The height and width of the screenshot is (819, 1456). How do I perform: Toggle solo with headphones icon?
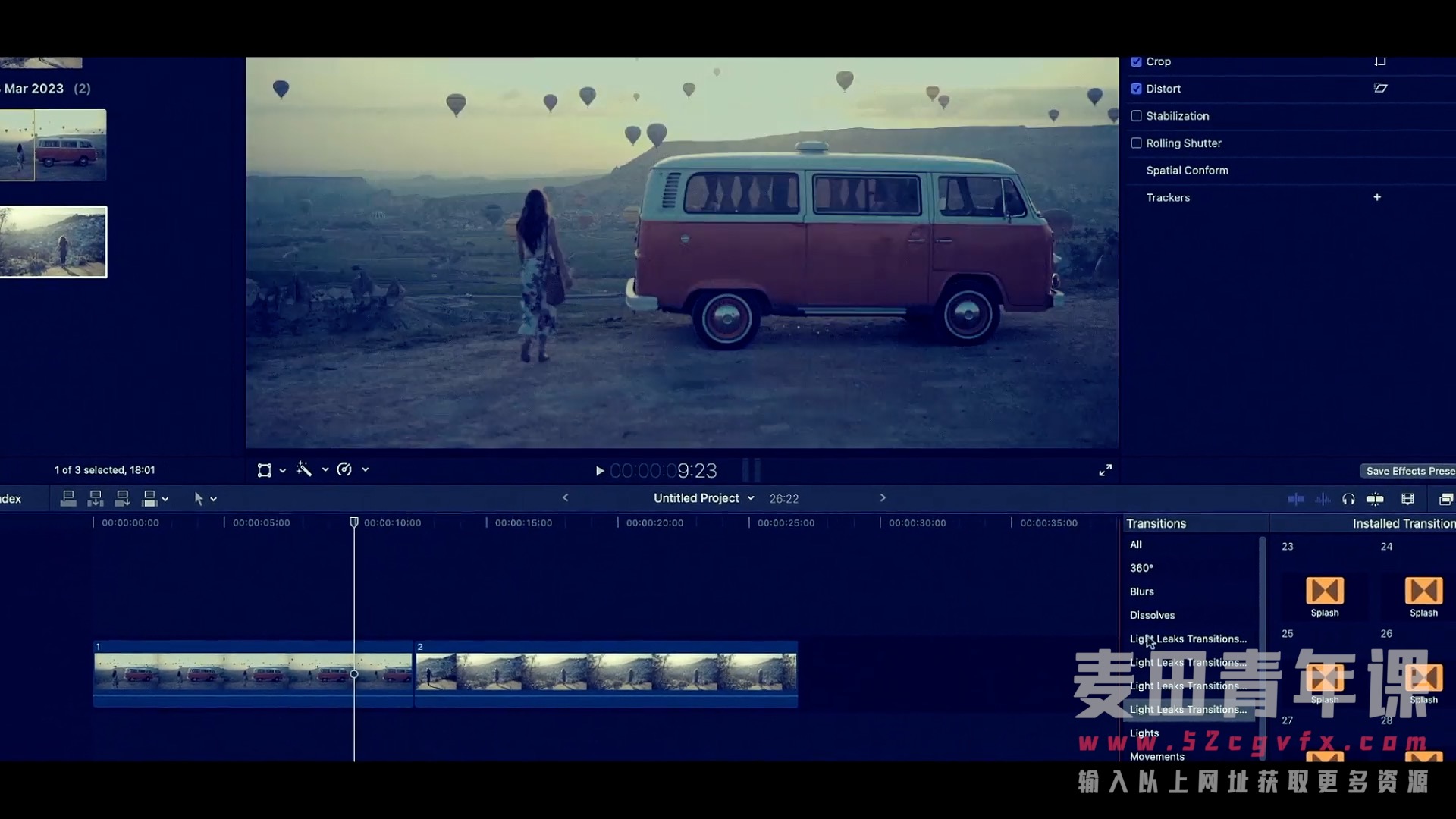(1348, 499)
